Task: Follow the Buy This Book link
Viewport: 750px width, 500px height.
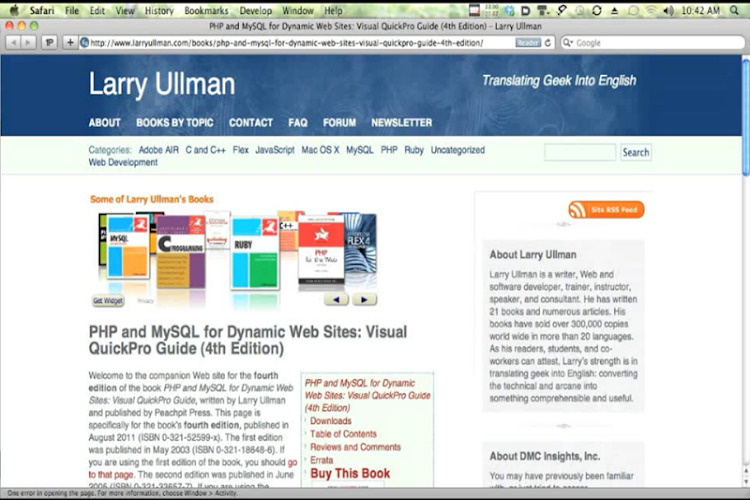Action: pyautogui.click(x=350, y=474)
